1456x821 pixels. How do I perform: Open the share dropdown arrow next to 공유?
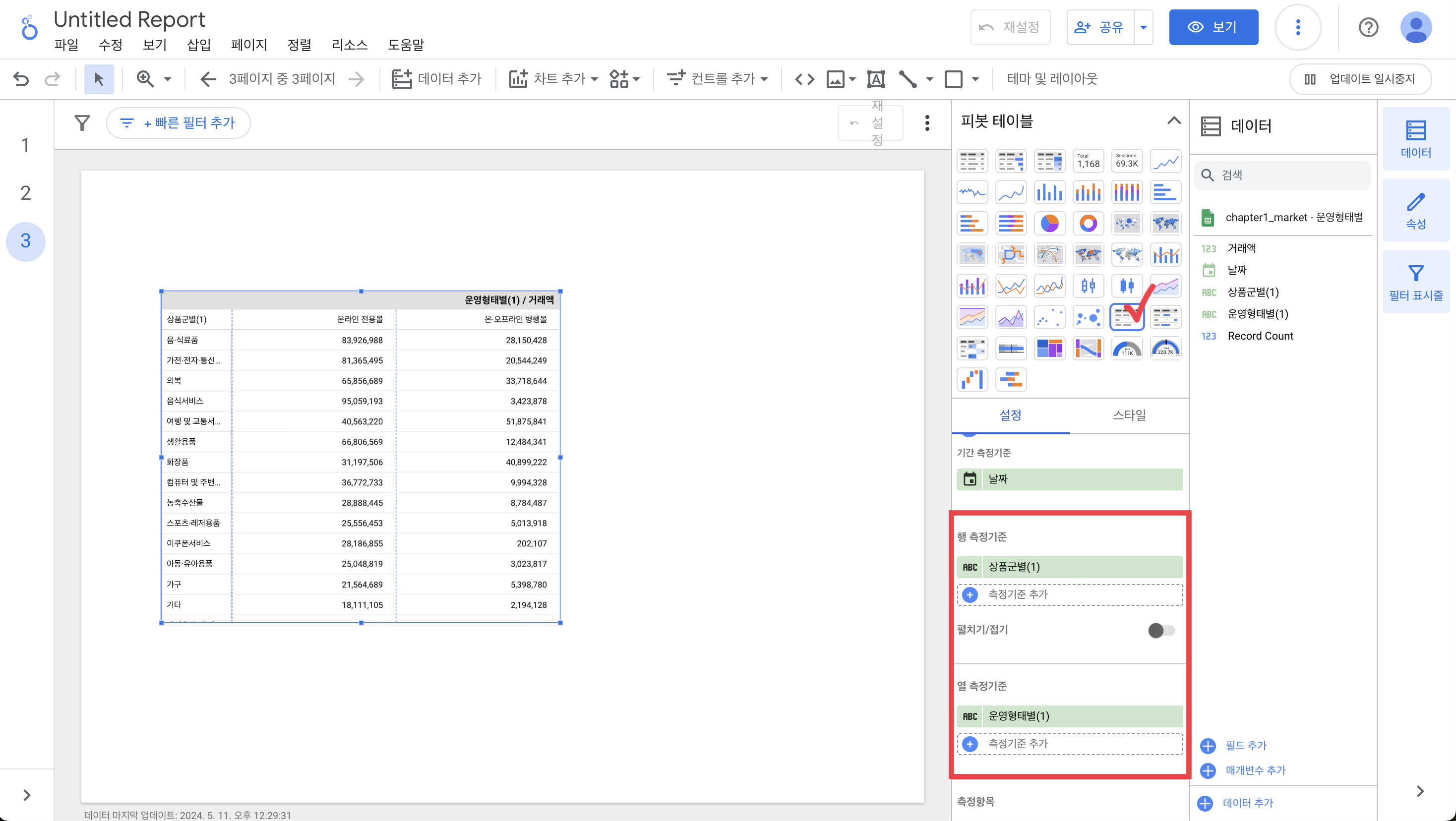click(x=1143, y=27)
